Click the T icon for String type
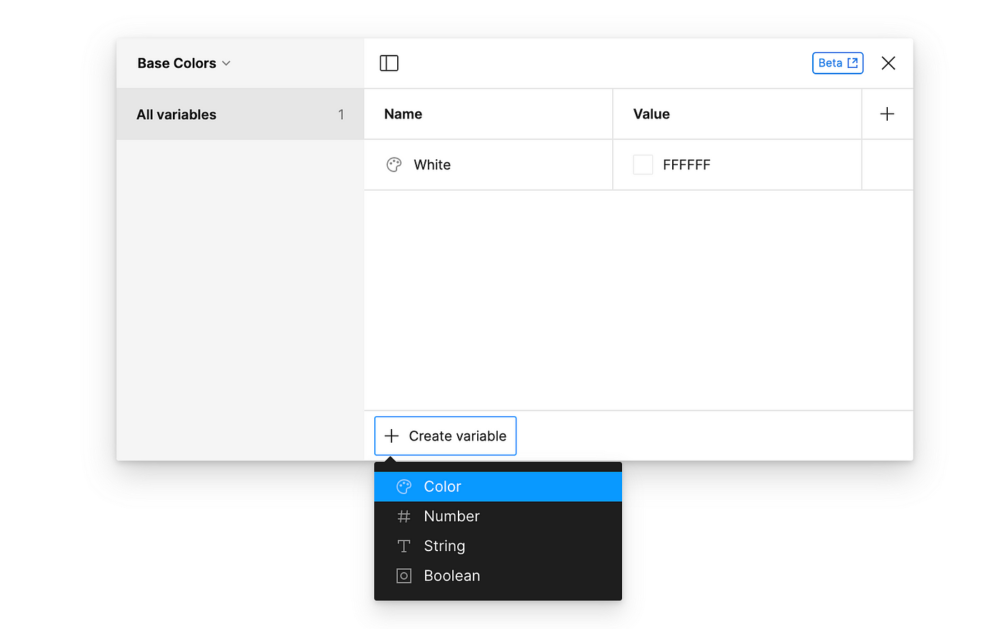 point(404,546)
